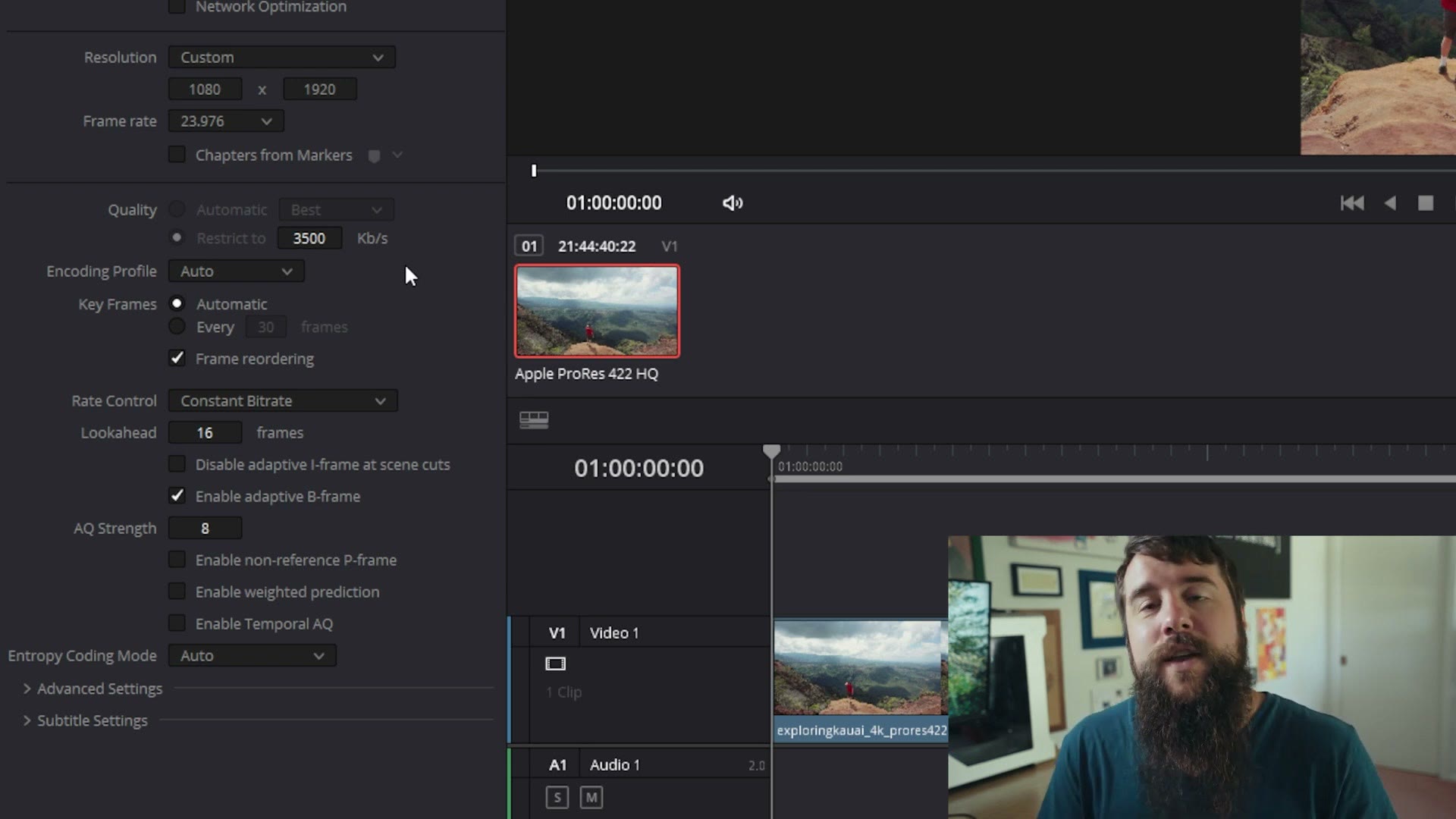Toggle the audio volume speaker icon
The height and width of the screenshot is (819, 1456).
click(732, 203)
